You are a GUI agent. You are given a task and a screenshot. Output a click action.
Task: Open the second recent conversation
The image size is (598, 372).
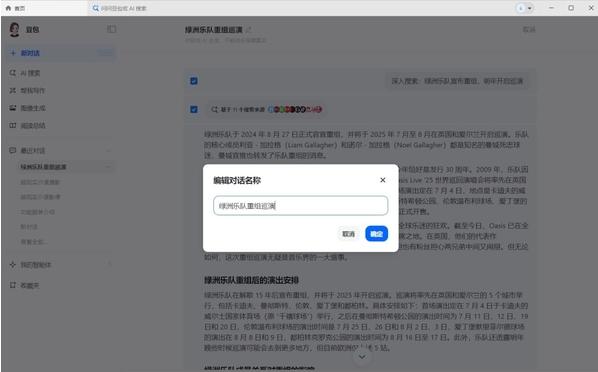(40, 182)
